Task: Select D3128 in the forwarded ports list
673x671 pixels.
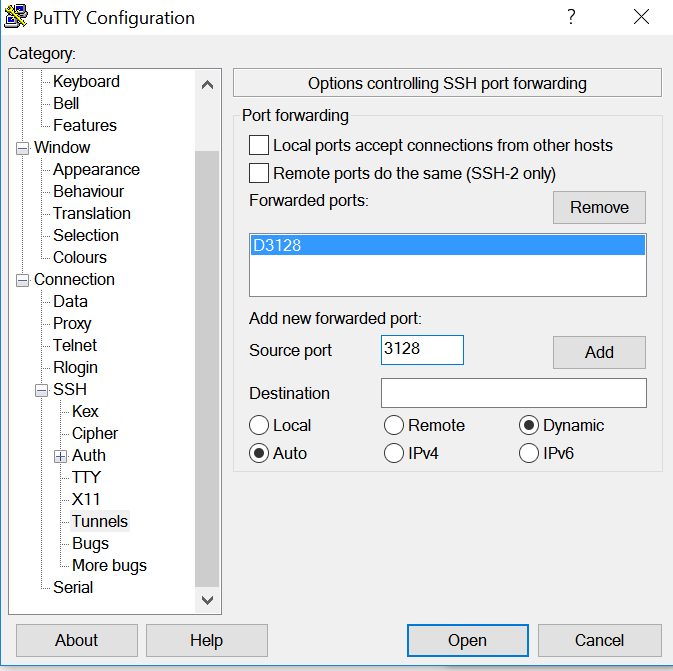Action: tap(448, 245)
